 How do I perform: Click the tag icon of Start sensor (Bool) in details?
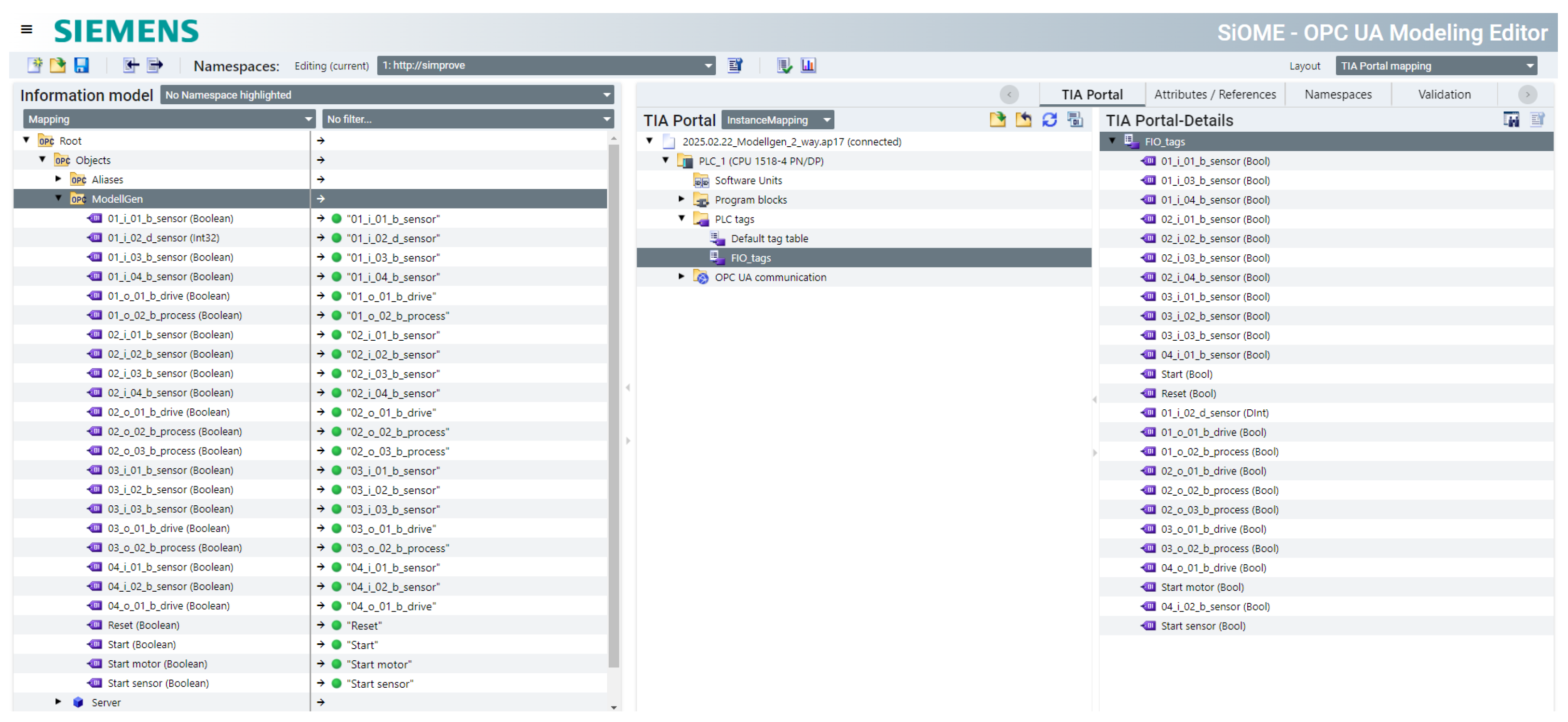coord(1148,626)
